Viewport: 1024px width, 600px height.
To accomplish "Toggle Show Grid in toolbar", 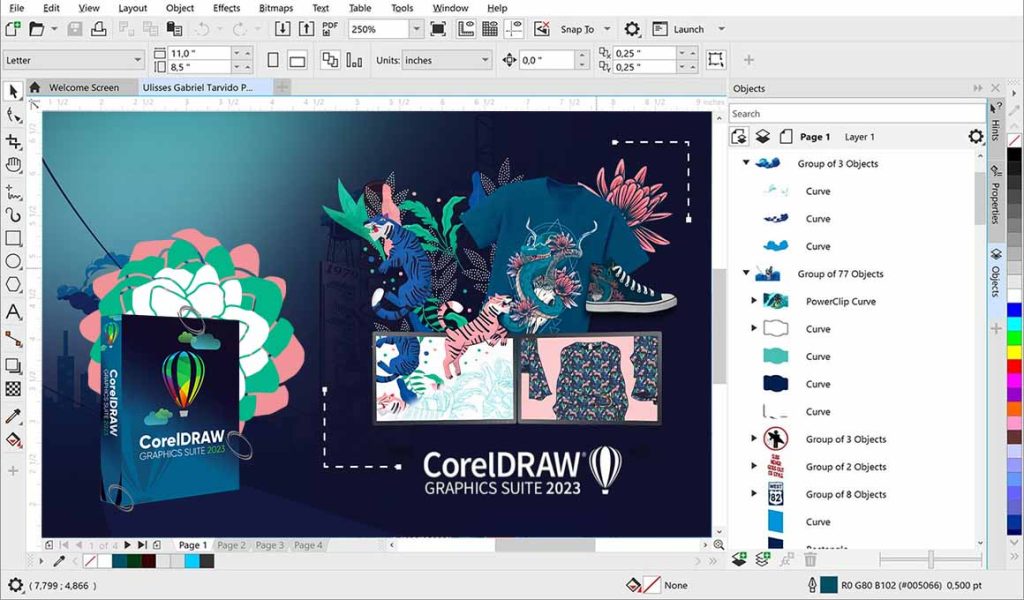I will [x=490, y=29].
